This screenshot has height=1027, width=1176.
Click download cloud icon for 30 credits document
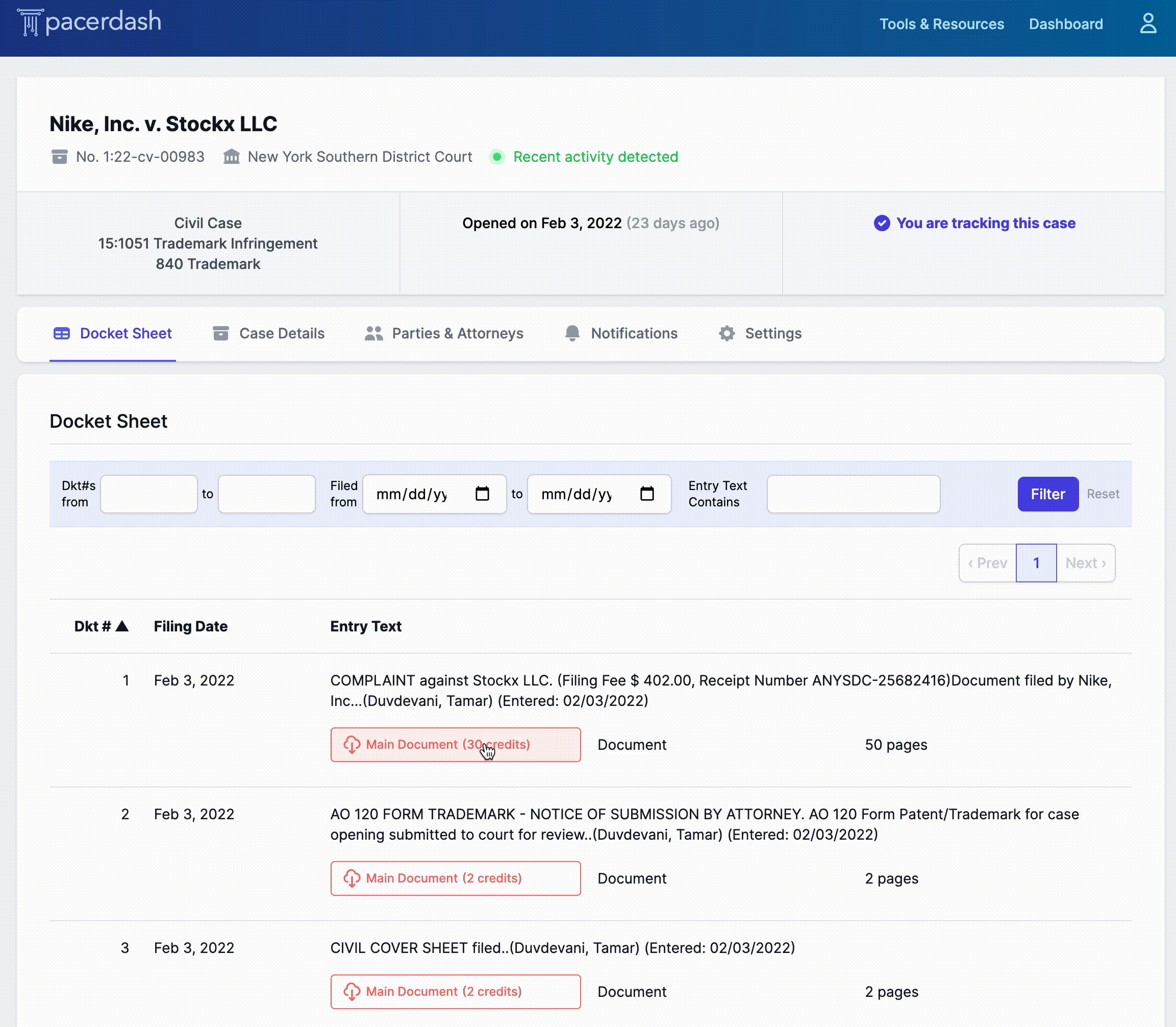[352, 744]
